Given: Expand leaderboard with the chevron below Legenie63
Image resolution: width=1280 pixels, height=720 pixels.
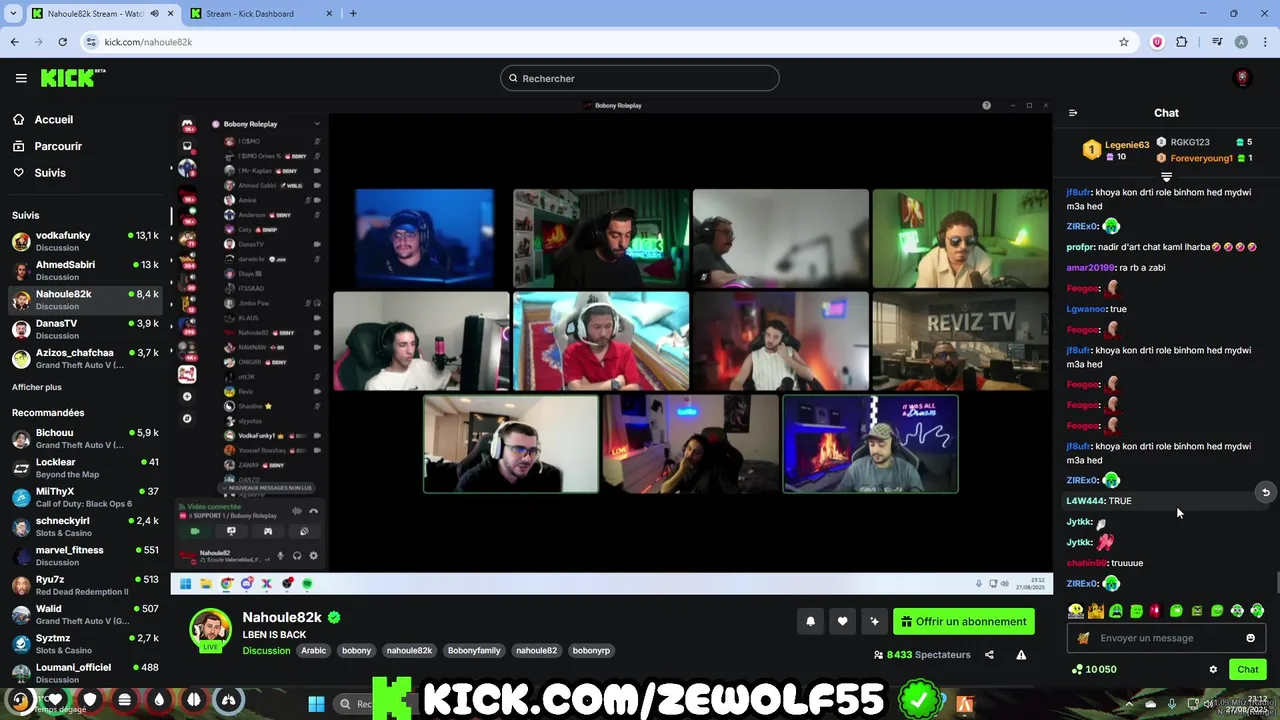Looking at the screenshot, I should point(1166,177).
